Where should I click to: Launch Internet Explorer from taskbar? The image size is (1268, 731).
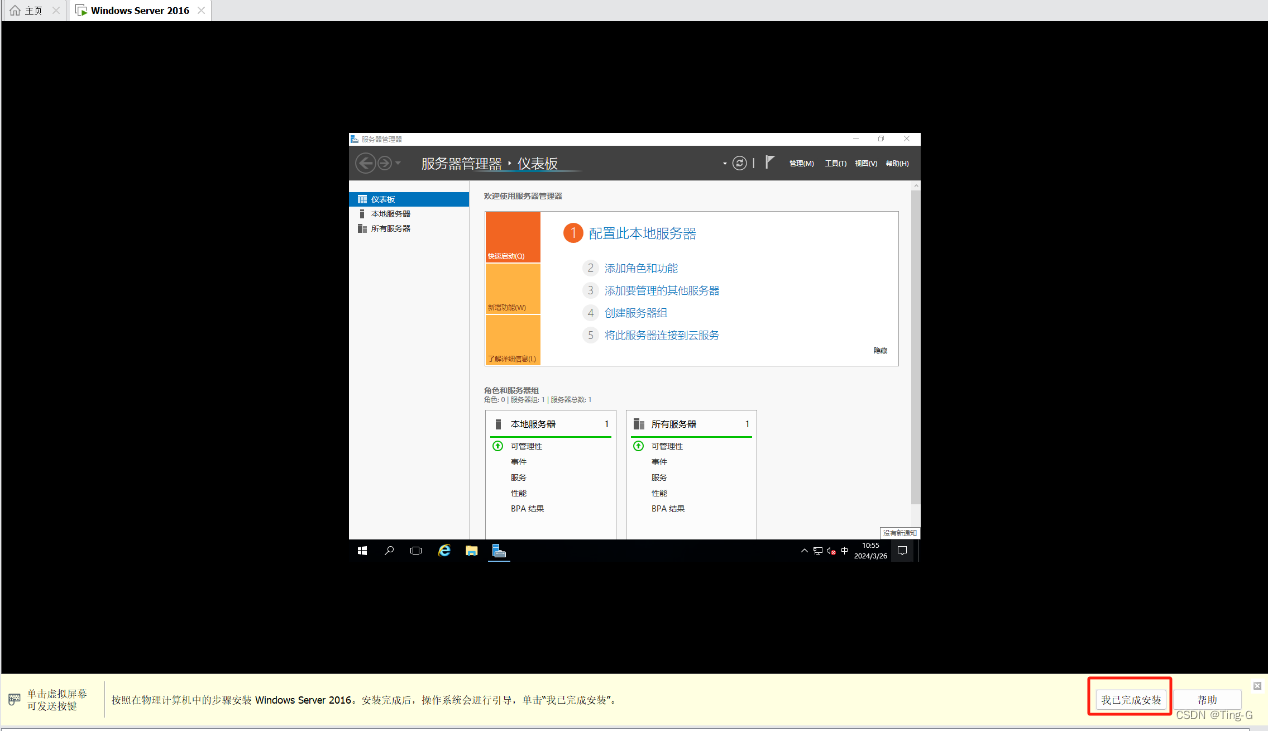[x=444, y=551]
